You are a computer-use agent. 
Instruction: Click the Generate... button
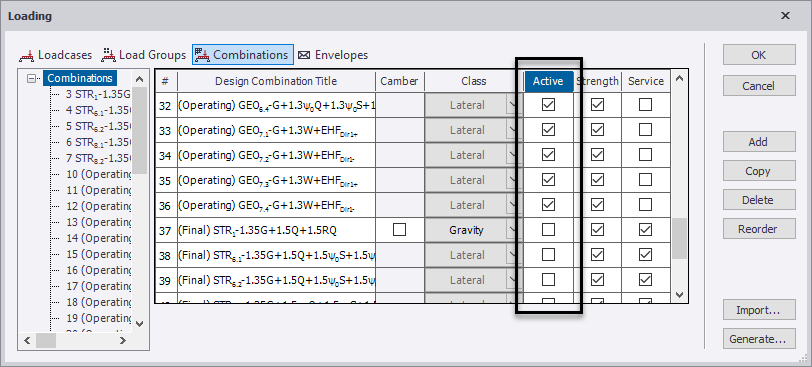759,339
